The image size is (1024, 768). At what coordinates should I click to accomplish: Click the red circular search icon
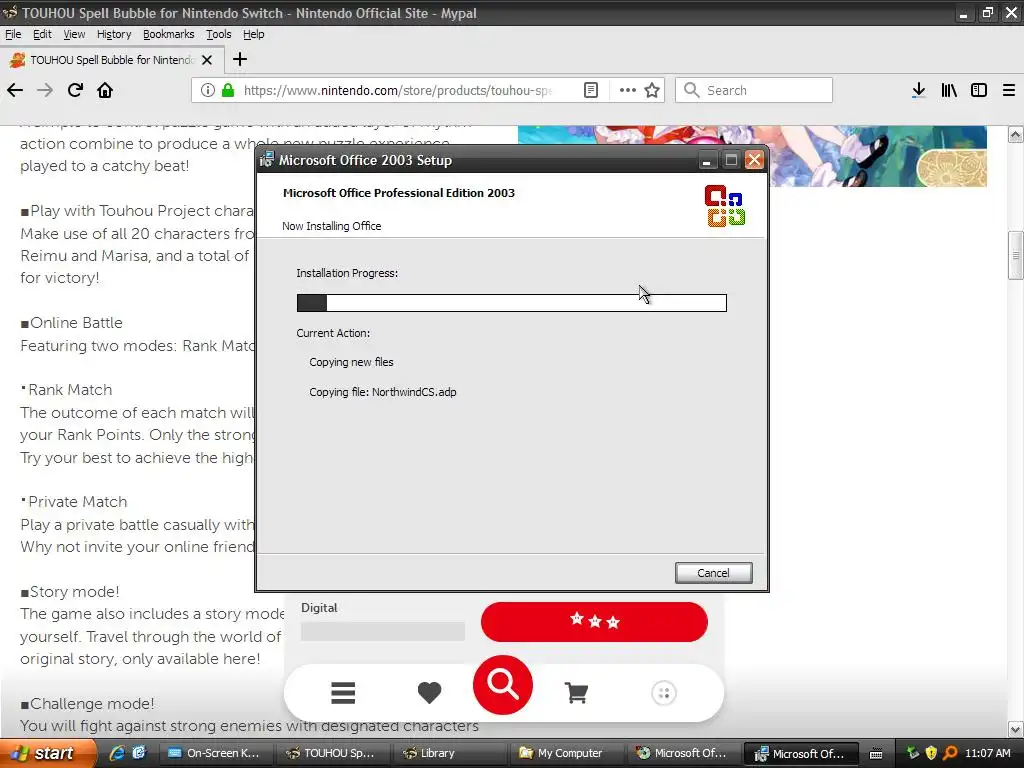point(503,684)
